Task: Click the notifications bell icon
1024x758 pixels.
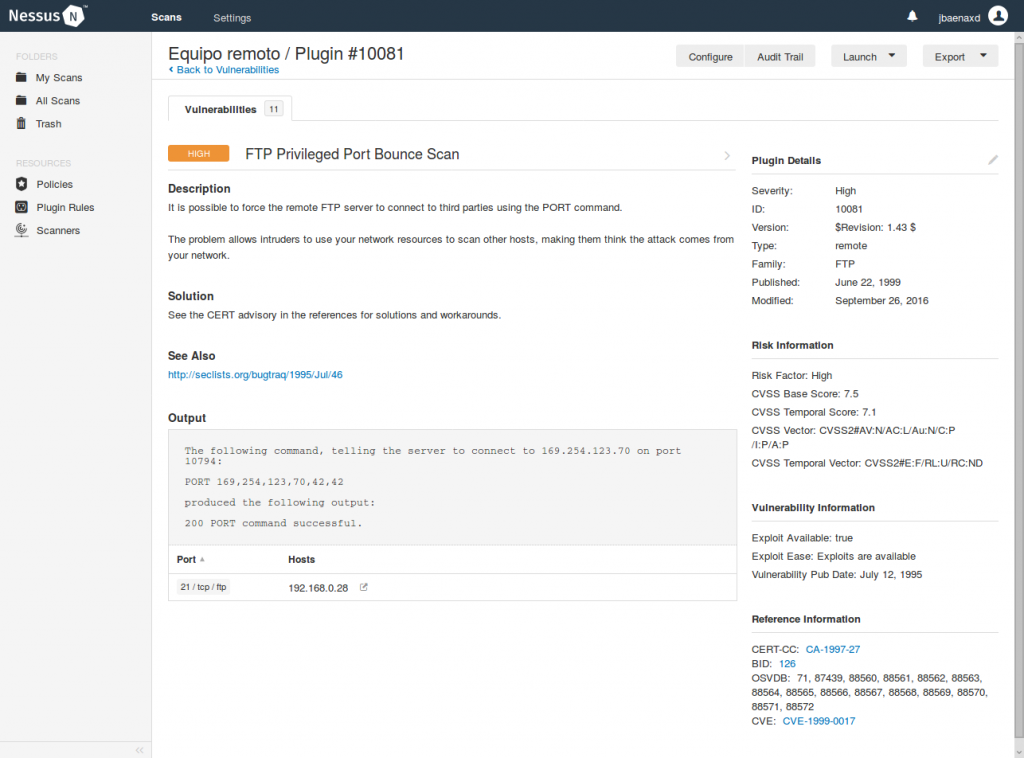Action: pyautogui.click(x=912, y=17)
